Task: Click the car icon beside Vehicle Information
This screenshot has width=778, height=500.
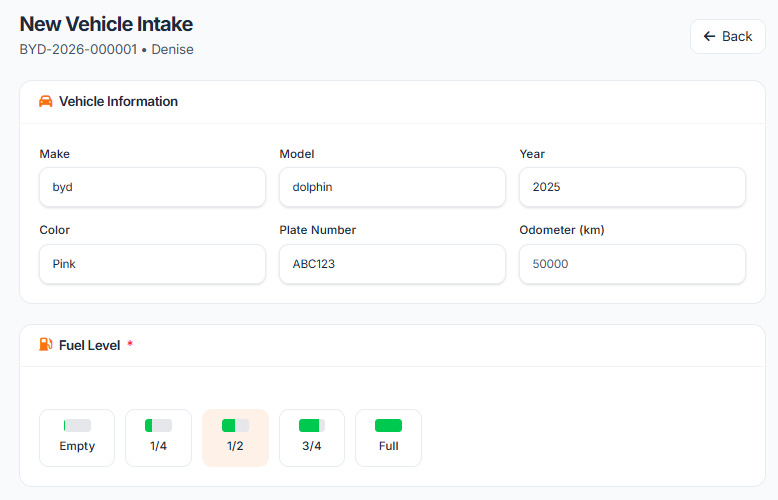Action: [46, 101]
